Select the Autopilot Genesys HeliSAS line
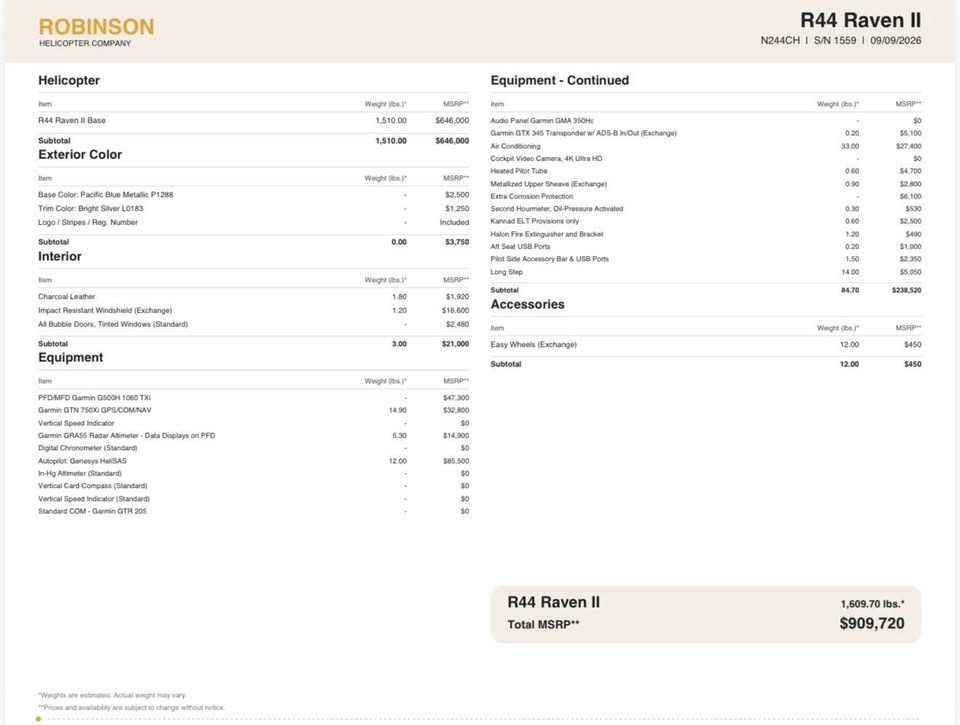The image size is (960, 725). click(x=253, y=461)
